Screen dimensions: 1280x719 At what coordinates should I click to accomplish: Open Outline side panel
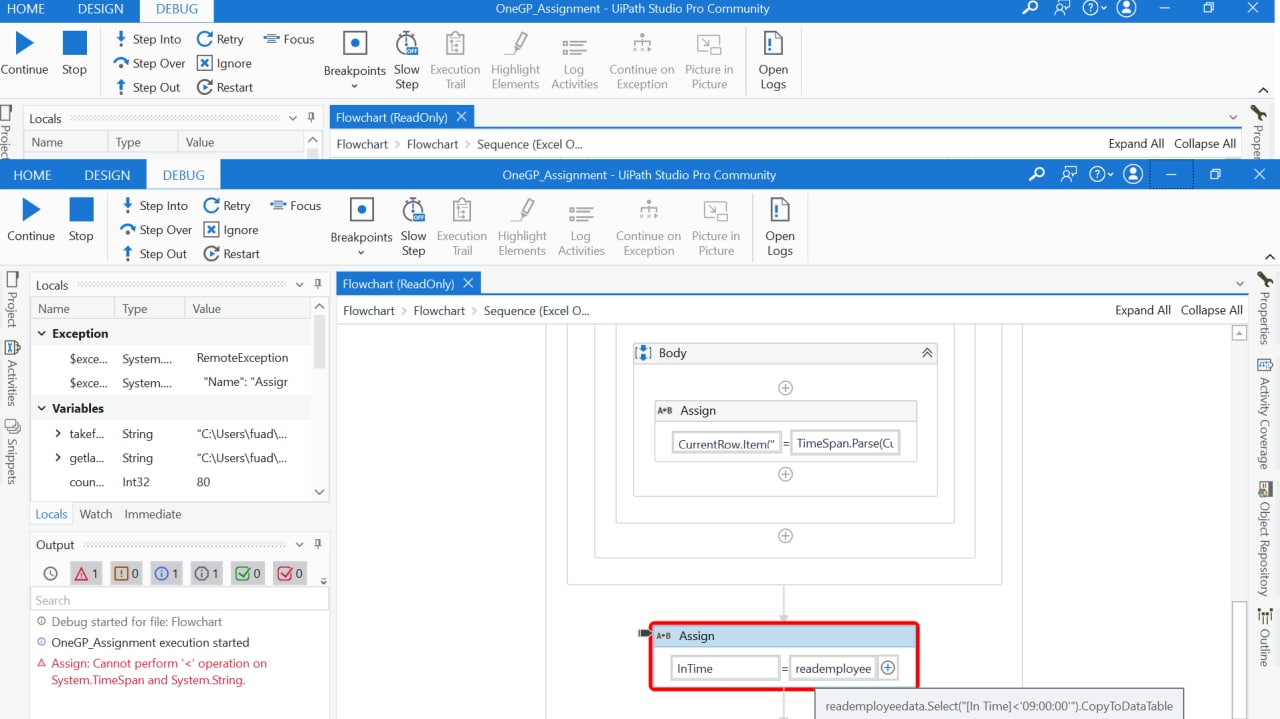pyautogui.click(x=1264, y=640)
